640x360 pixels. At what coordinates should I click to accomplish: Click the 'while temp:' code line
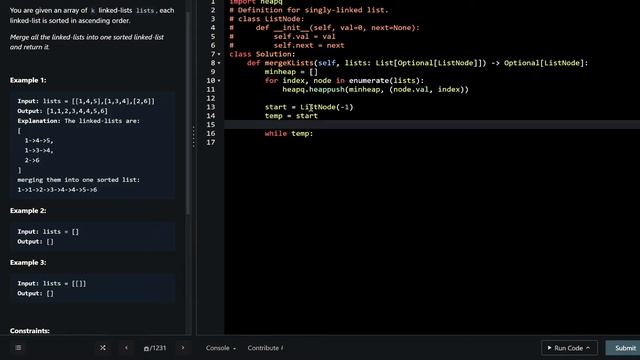[289, 133]
